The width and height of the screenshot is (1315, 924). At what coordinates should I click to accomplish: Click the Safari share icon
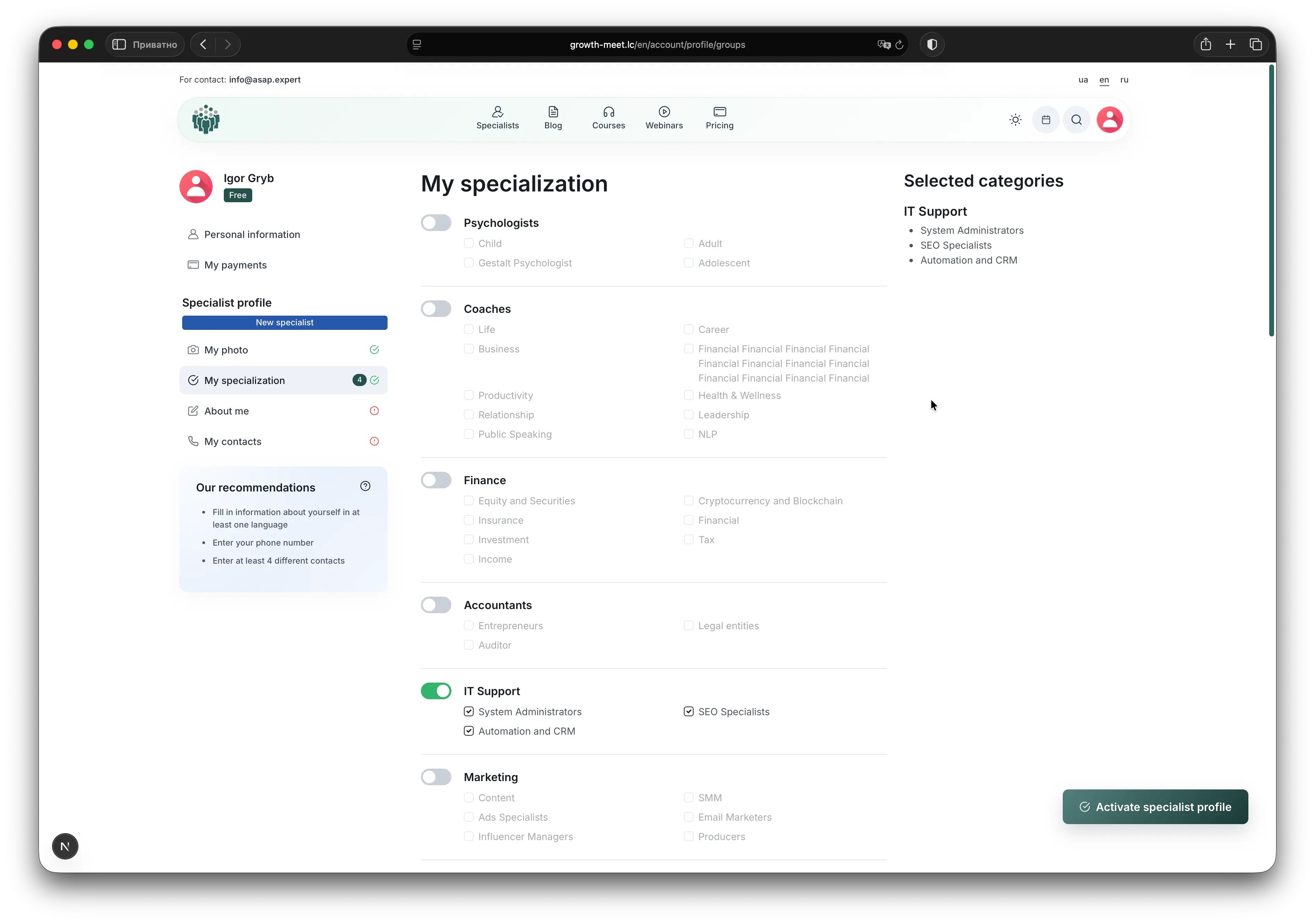pyautogui.click(x=1206, y=44)
